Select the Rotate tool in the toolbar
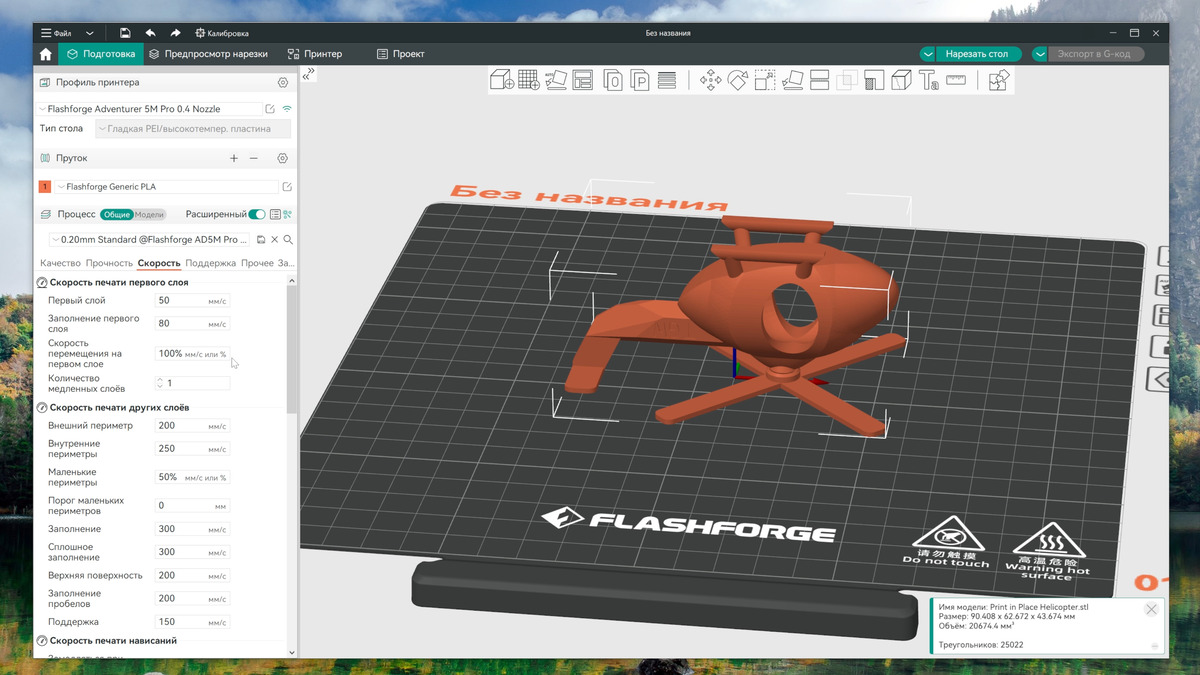1200x675 pixels. tap(738, 80)
